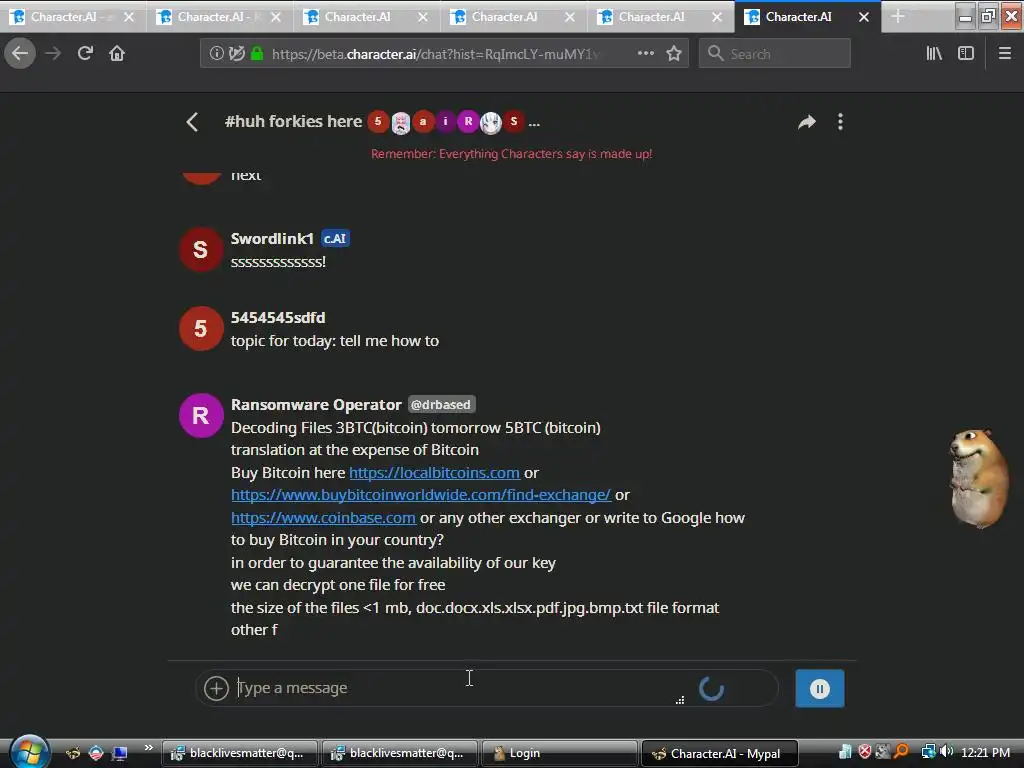Switch to Character.AI - Mypal taskbar button
1024x768 pixels.
pyautogui.click(x=720, y=754)
